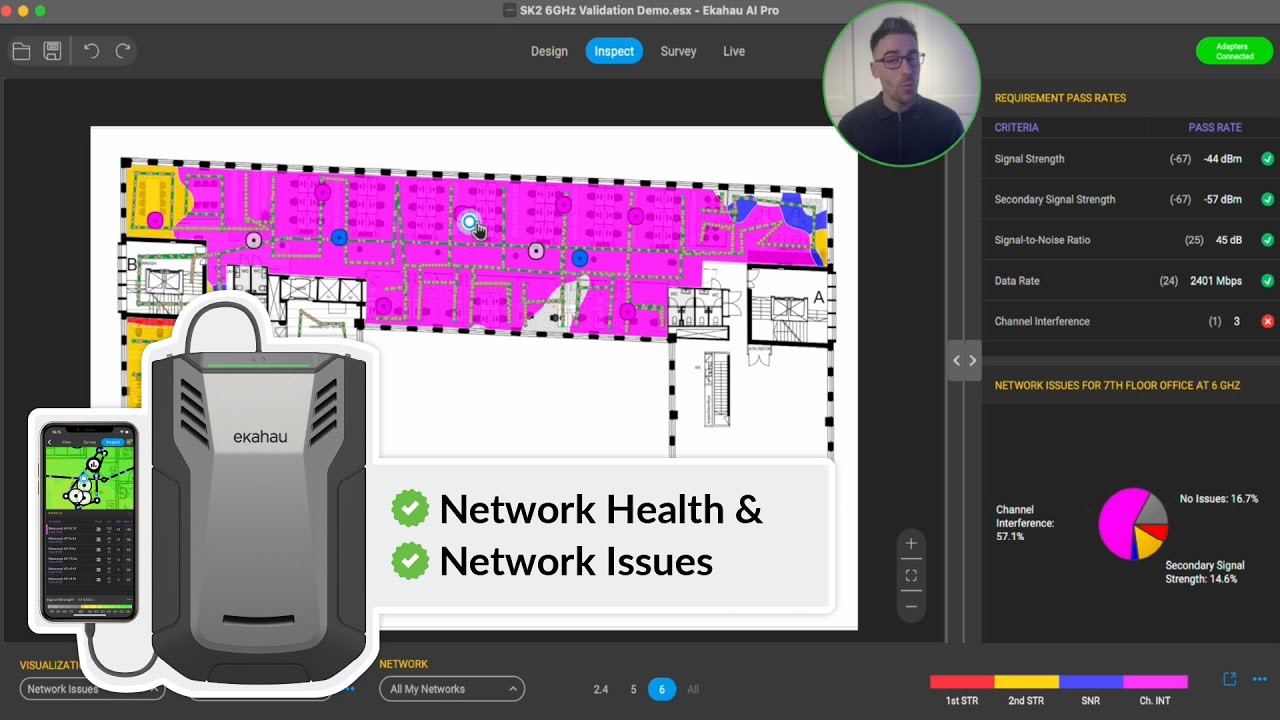Switch to the Design tab
Screen dimensions: 1280x720
tap(549, 51)
